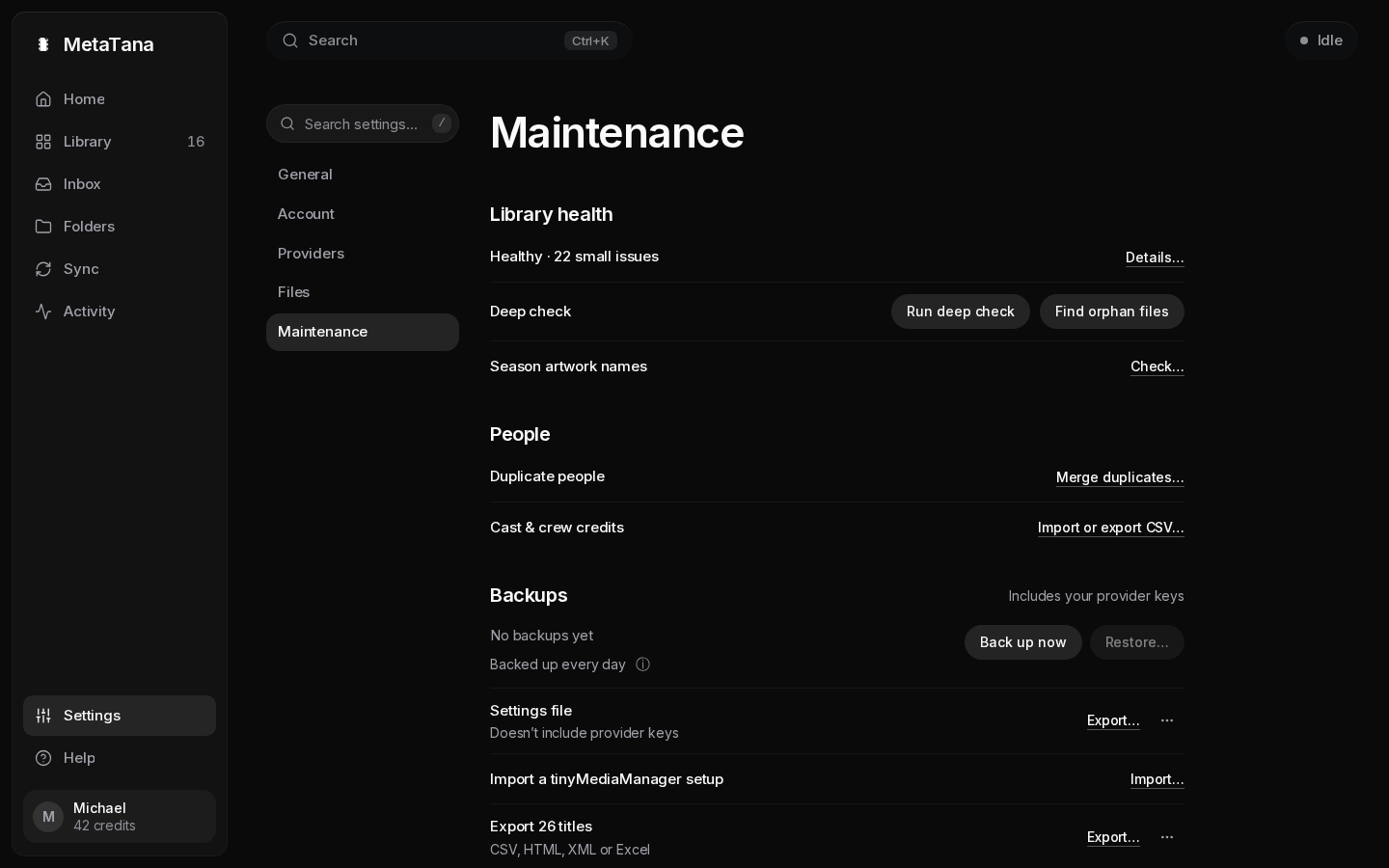Image resolution: width=1389 pixels, height=868 pixels.
Task: Select the General settings tab
Action: tap(363, 175)
